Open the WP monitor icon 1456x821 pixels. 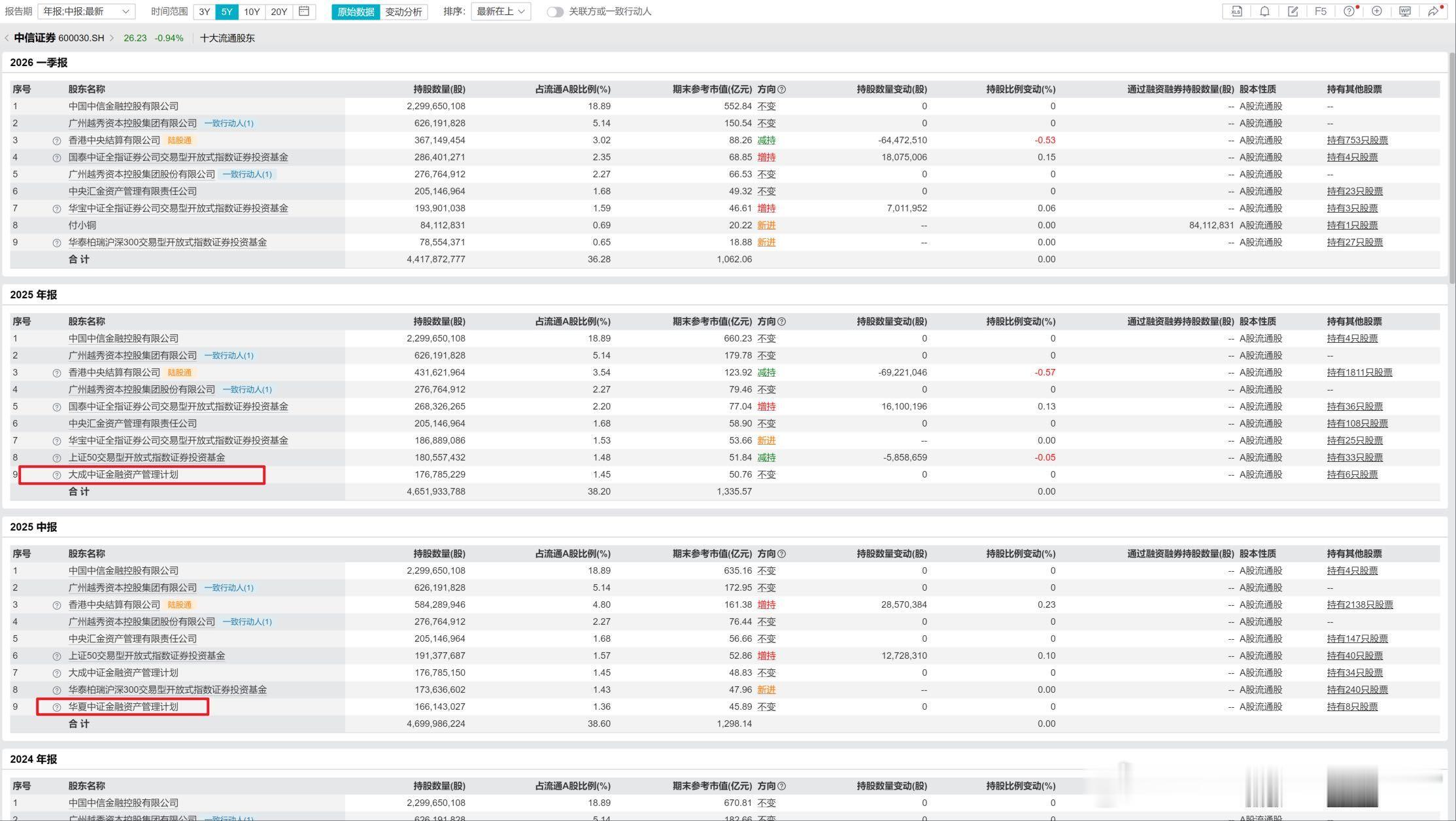coord(1404,11)
